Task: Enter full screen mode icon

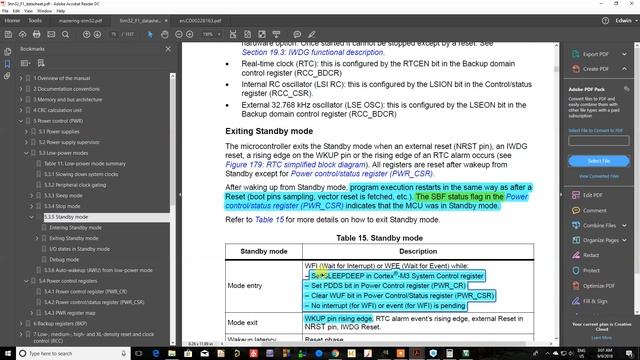Action: click(262, 35)
